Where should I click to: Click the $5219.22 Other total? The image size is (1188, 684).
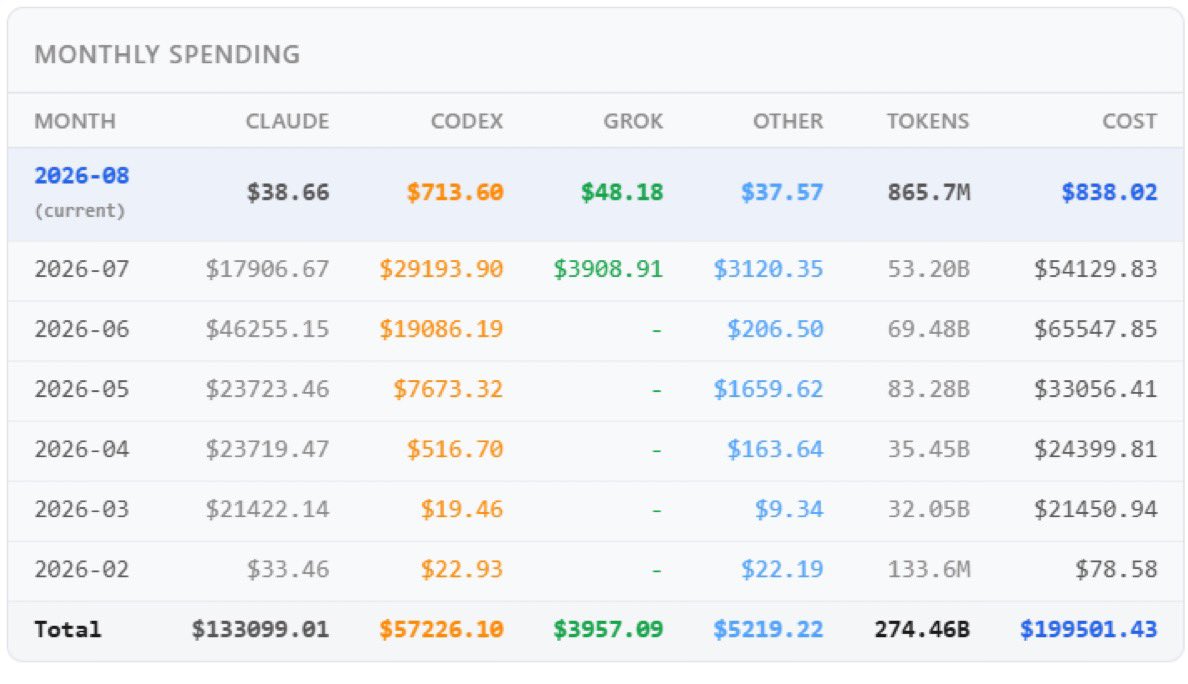768,629
